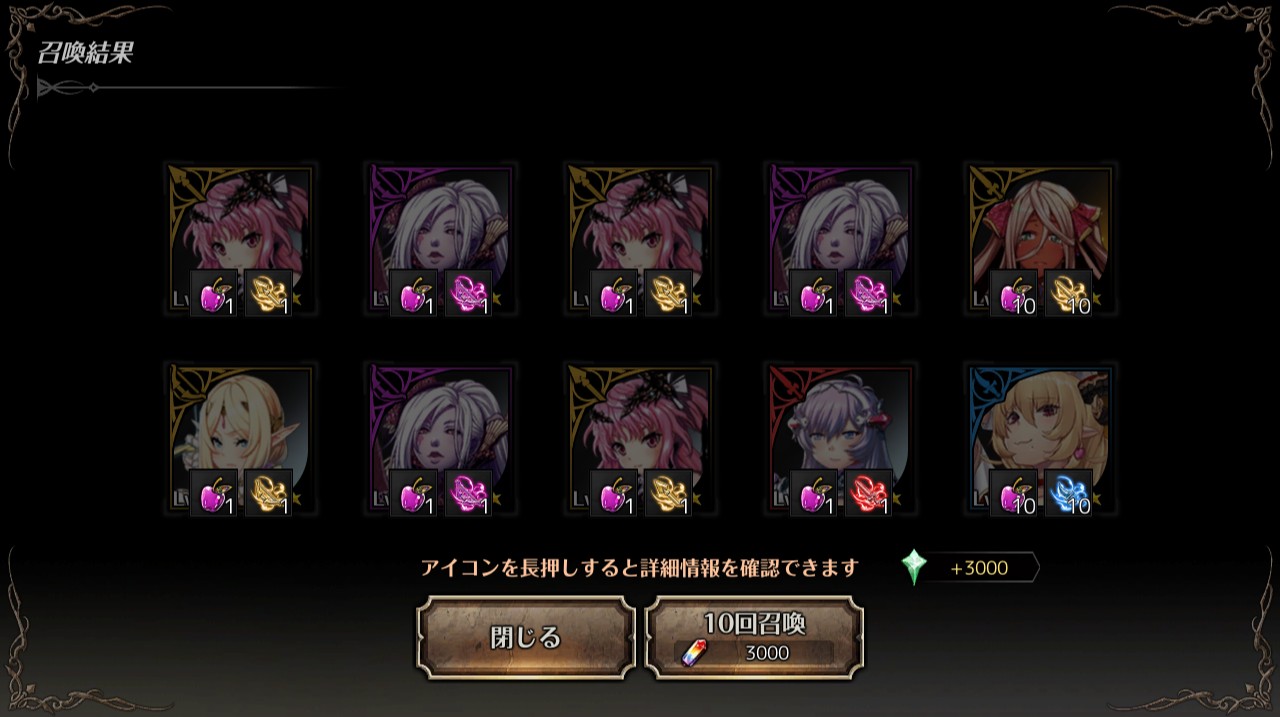
Task: Tap the blue butterfly shard icon
Action: pos(1069,493)
